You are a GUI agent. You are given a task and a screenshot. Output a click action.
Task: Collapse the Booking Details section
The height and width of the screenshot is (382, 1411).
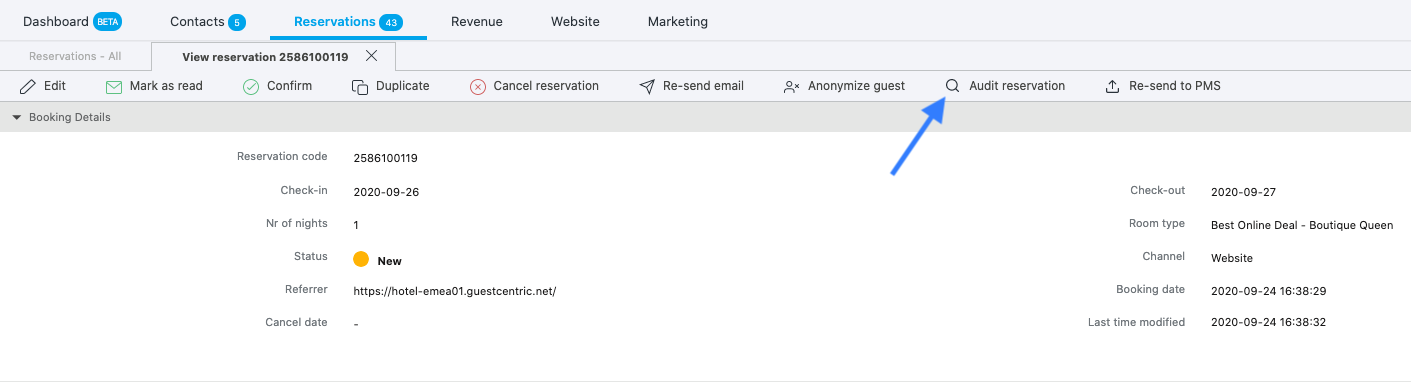point(16,117)
